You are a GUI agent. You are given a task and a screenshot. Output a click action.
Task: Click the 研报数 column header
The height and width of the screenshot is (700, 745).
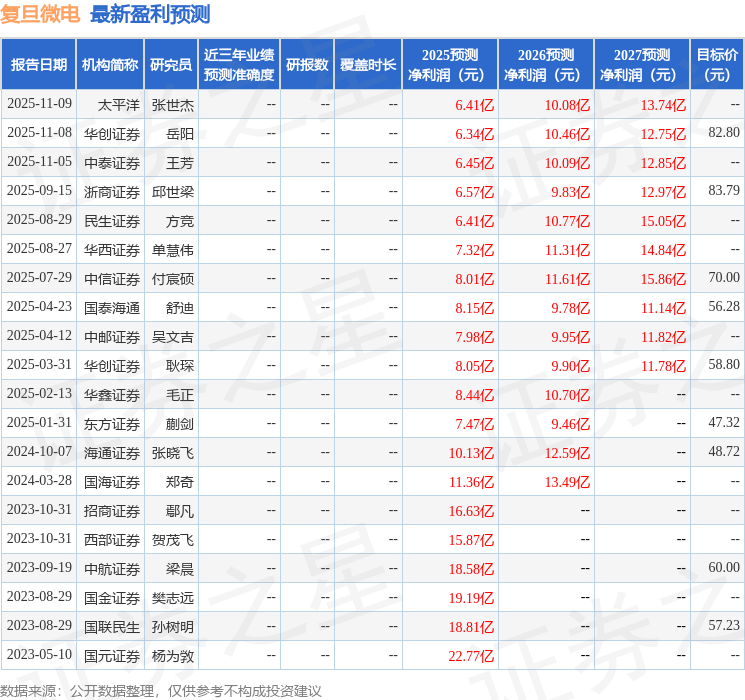306,65
